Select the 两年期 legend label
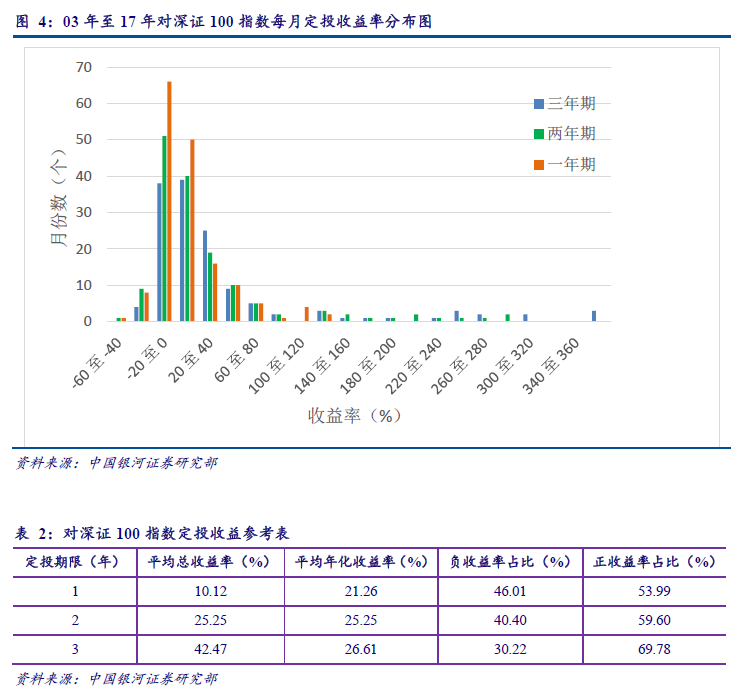 tap(571, 133)
